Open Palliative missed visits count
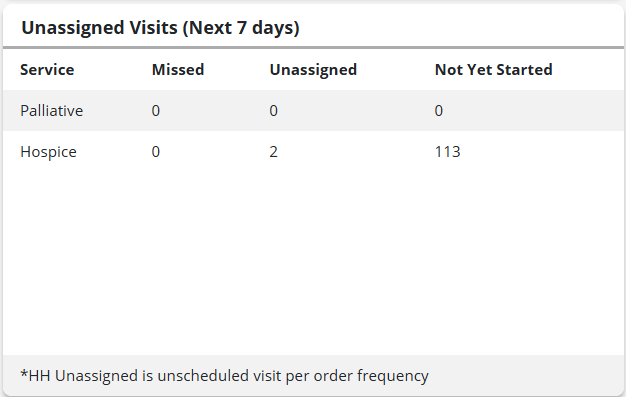Viewport: 626px width, 397px height. [x=156, y=111]
